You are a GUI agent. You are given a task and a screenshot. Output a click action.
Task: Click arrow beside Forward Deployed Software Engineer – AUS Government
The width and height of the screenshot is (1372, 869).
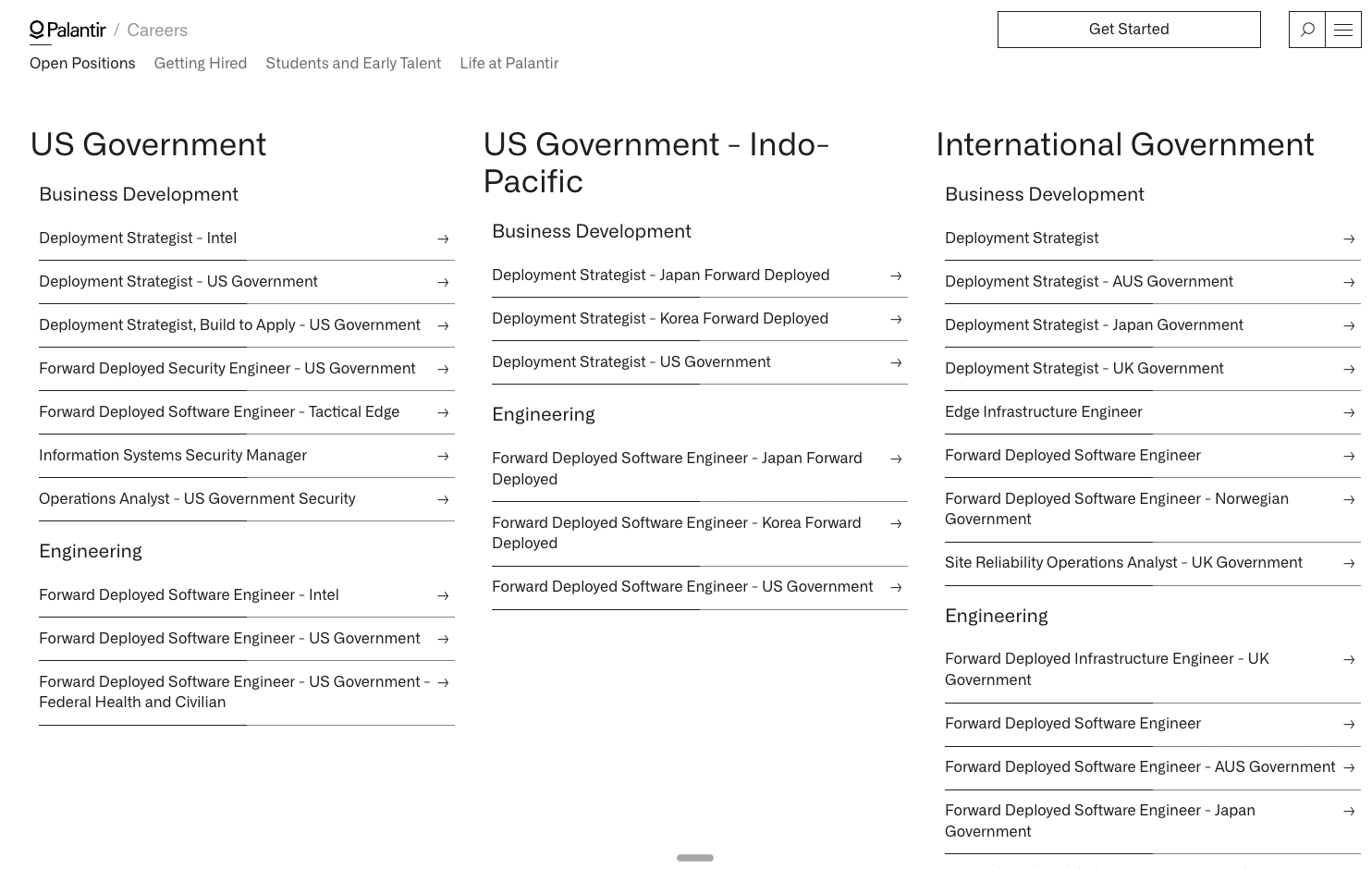point(1349,767)
